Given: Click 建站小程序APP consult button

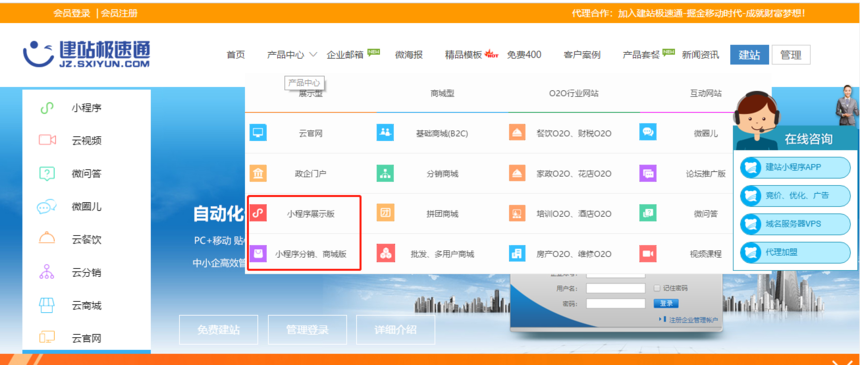Looking at the screenshot, I should click(x=795, y=167).
